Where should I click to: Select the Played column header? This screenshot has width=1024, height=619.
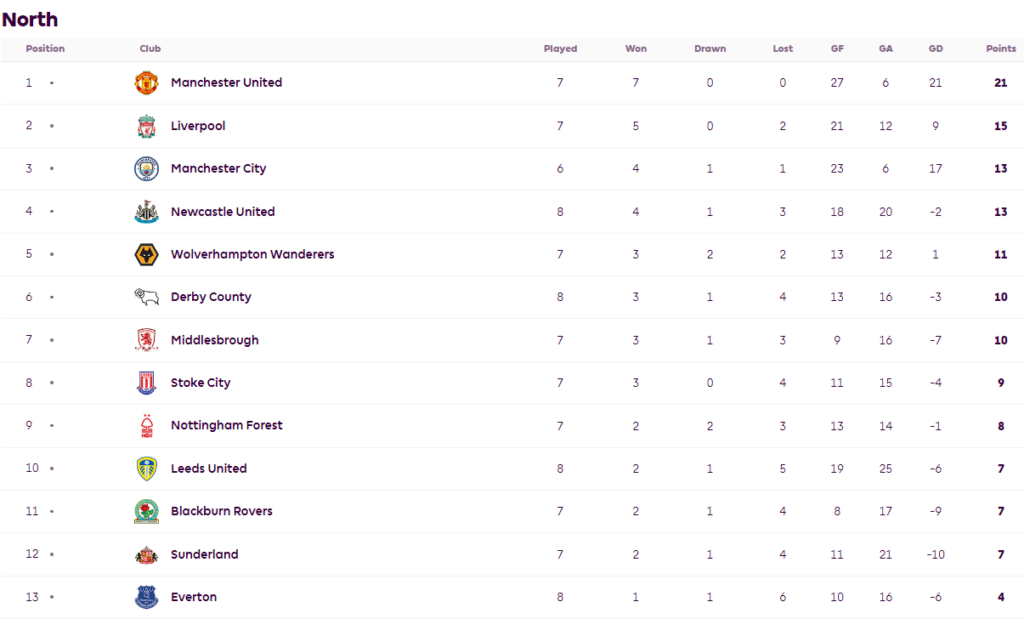(x=560, y=48)
